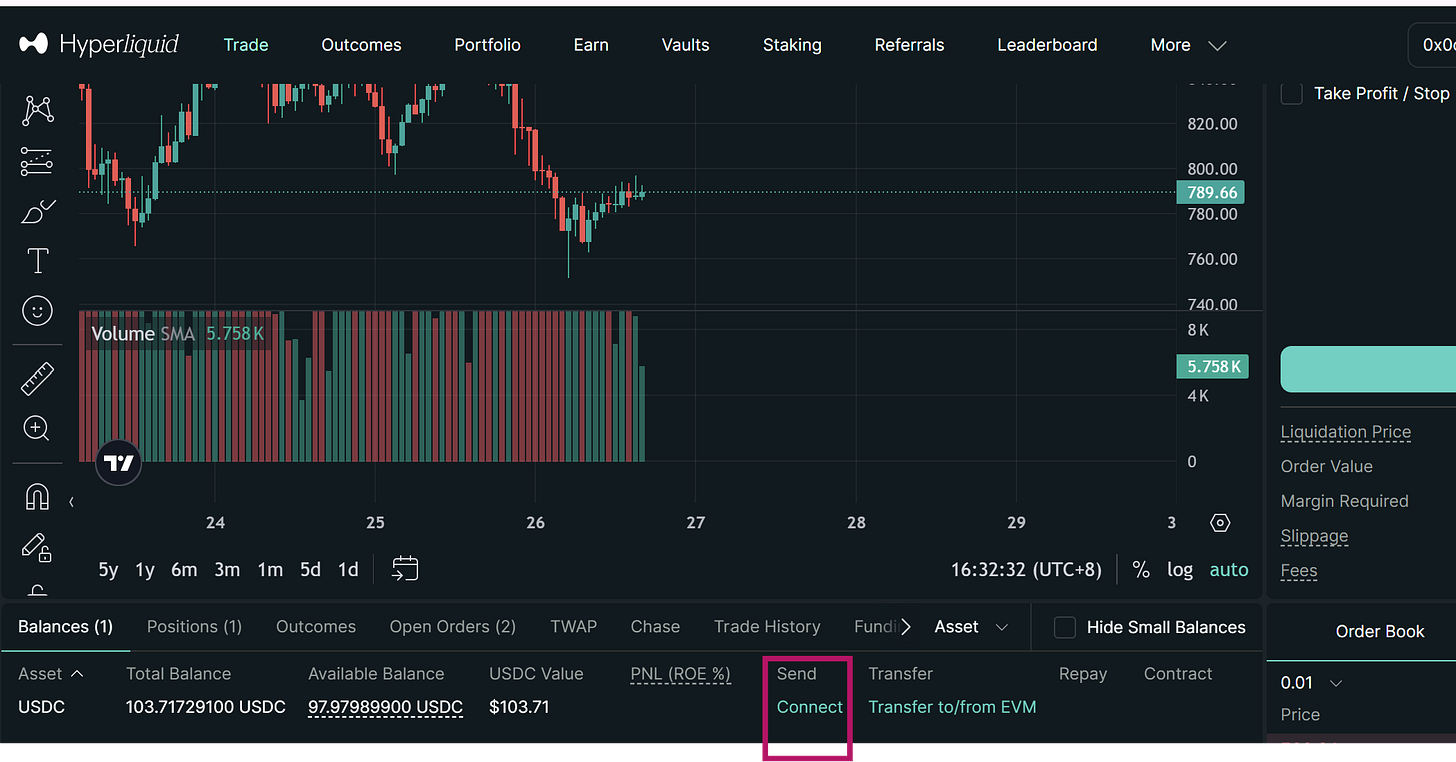Image resolution: width=1456 pixels, height=762 pixels.
Task: Toggle the auto scale option
Action: pyautogui.click(x=1229, y=570)
